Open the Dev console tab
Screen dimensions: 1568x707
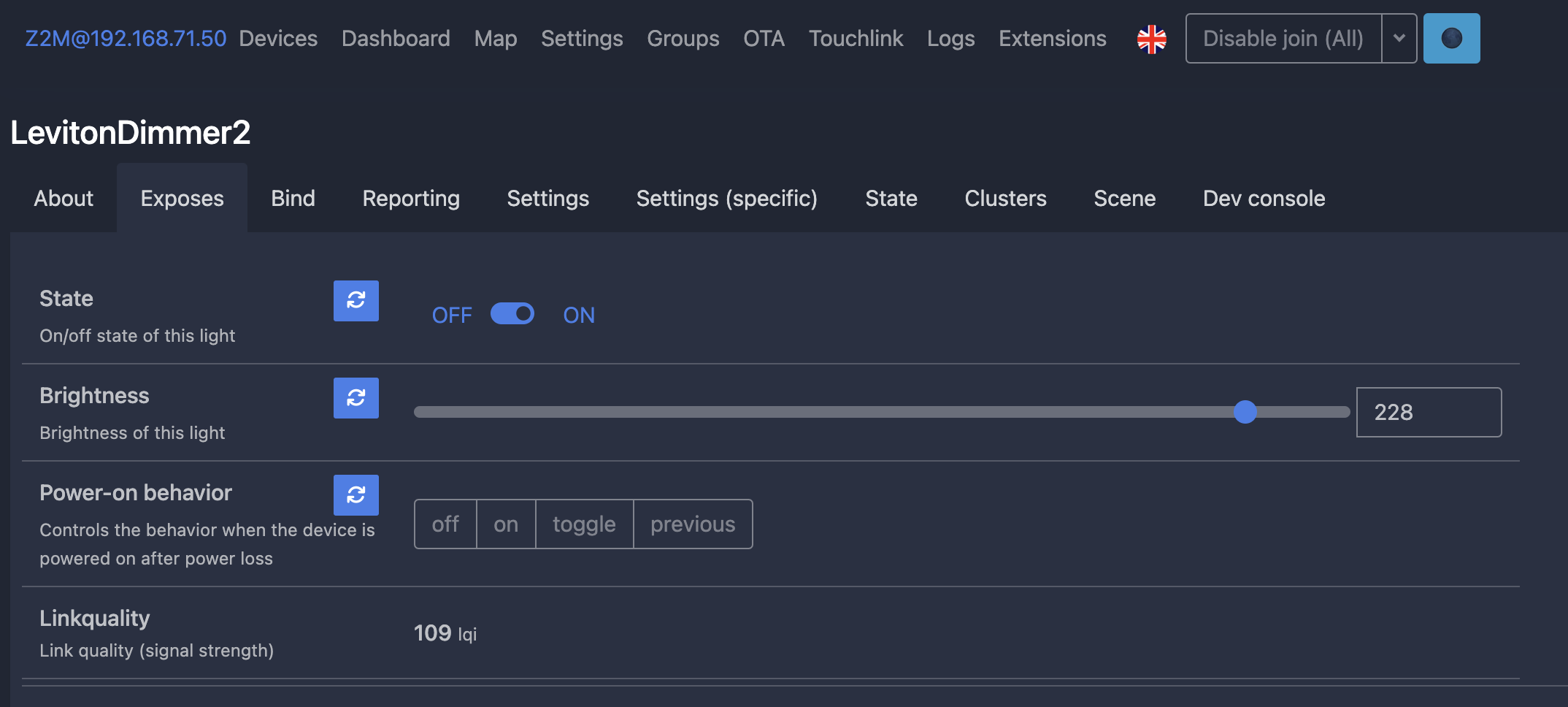(1264, 198)
